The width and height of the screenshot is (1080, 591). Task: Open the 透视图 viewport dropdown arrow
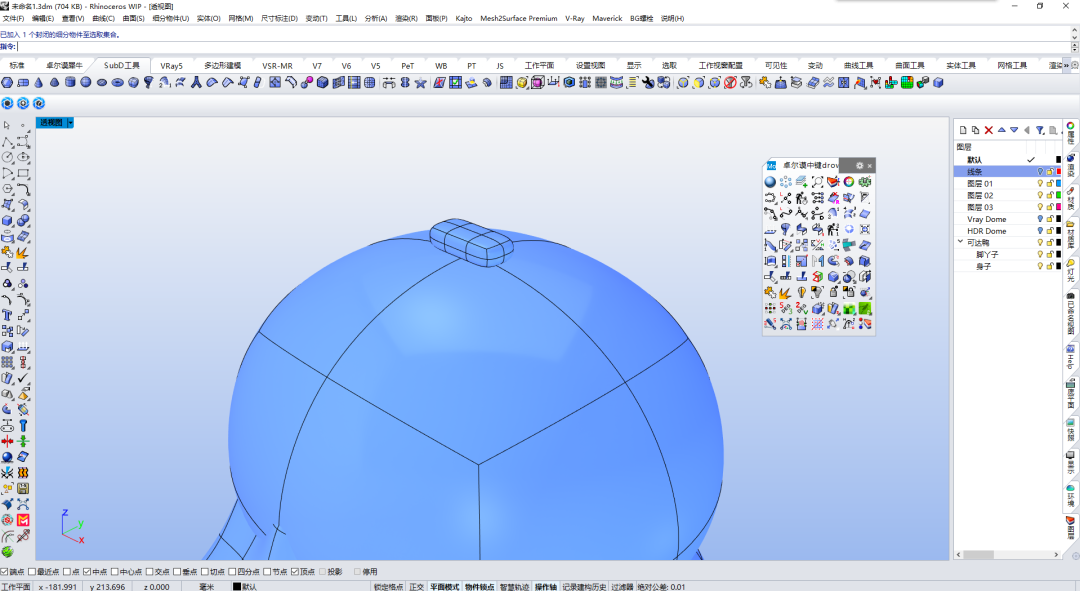pos(70,123)
